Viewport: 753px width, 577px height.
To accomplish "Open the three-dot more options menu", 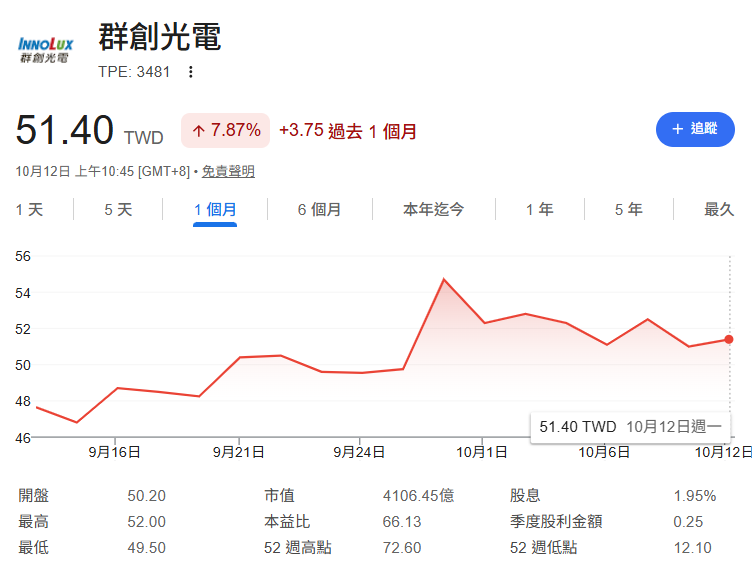I will point(191,72).
